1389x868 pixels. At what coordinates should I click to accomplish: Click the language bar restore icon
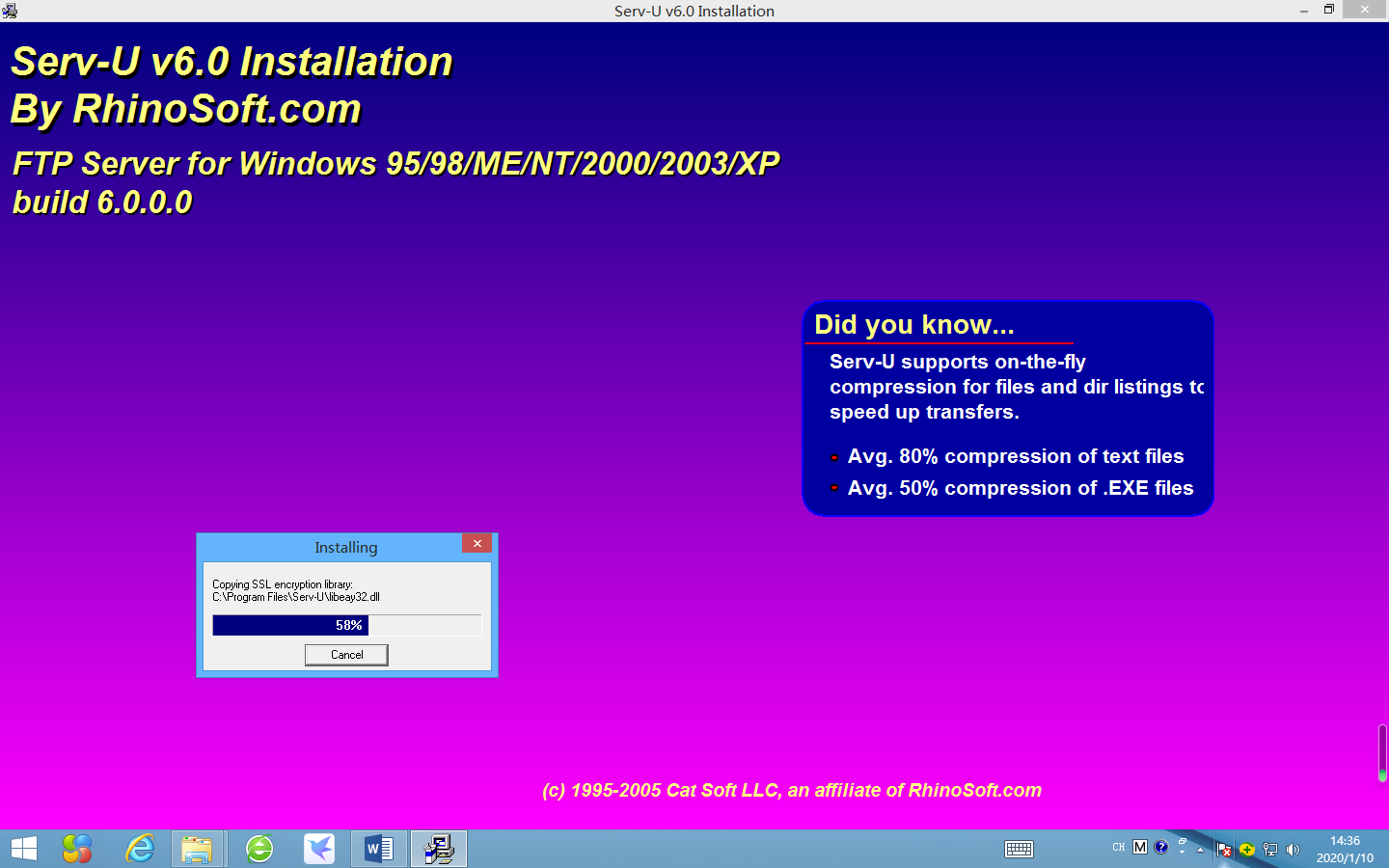(x=1183, y=843)
